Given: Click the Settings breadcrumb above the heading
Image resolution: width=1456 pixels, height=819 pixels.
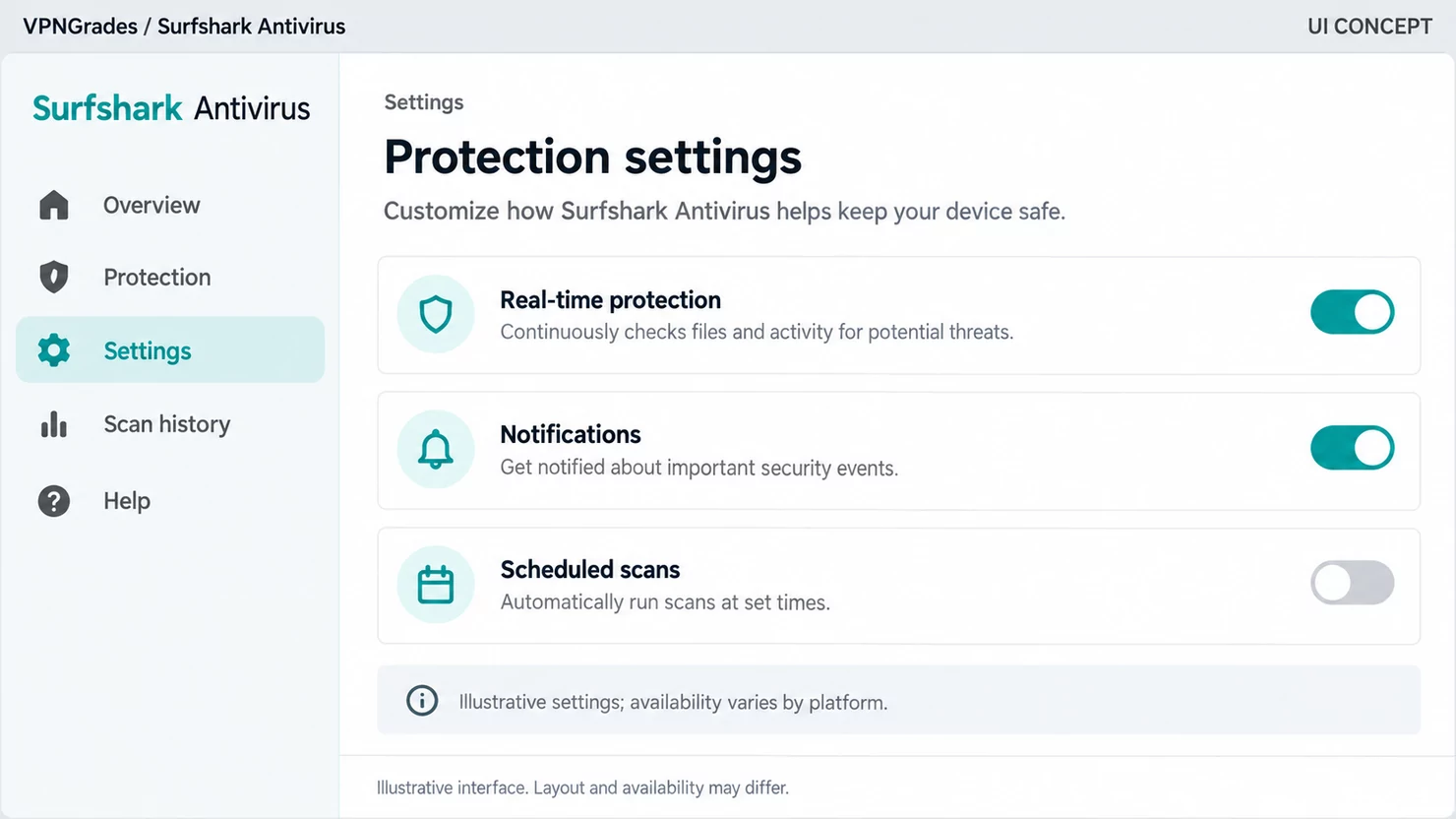Looking at the screenshot, I should [424, 102].
